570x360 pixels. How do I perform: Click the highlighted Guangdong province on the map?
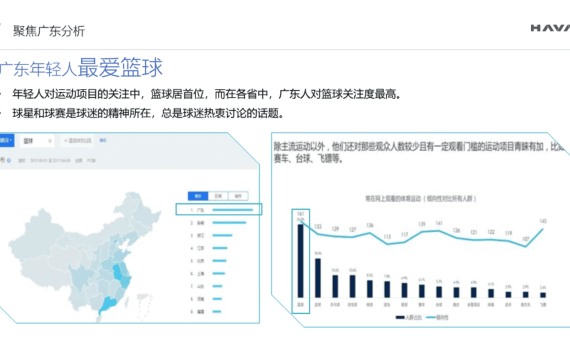point(109,304)
